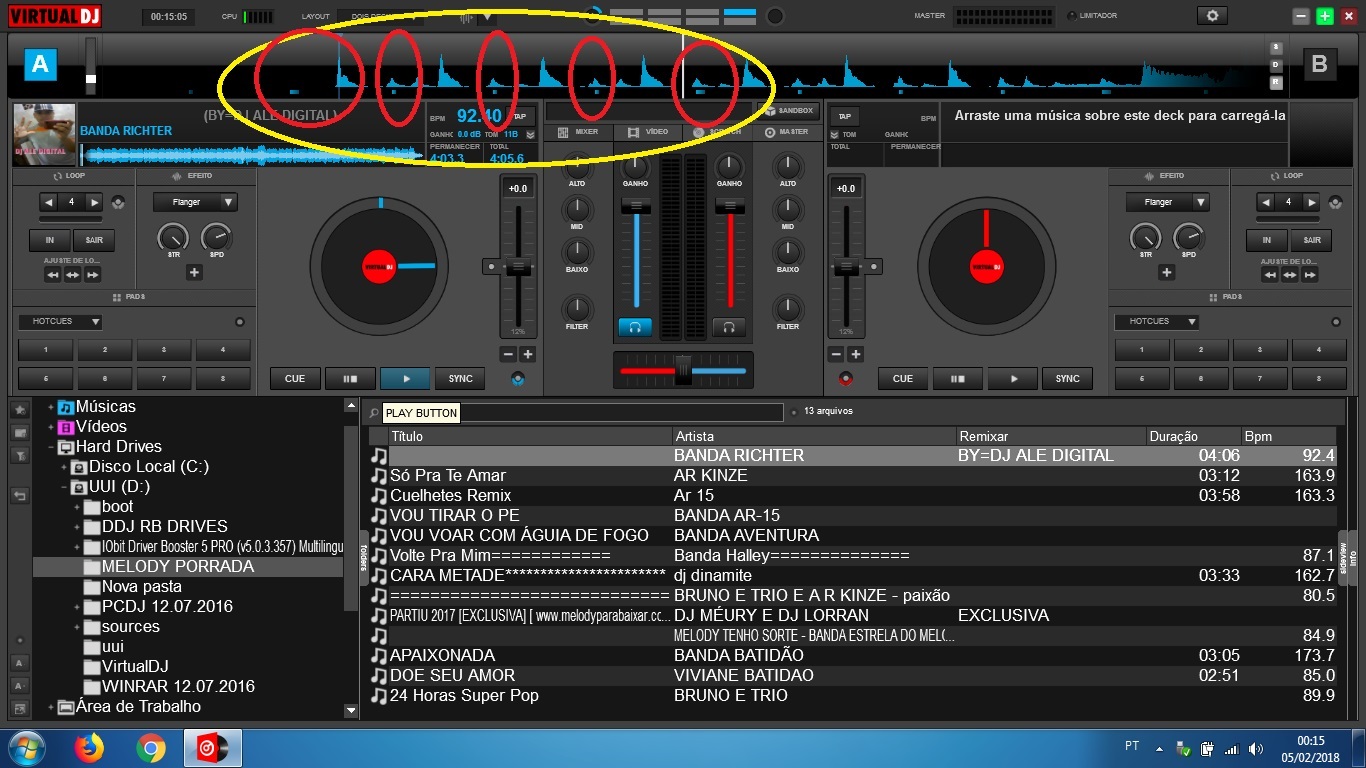
Task: Click right deck red pitch reset icon
Action: 846,379
